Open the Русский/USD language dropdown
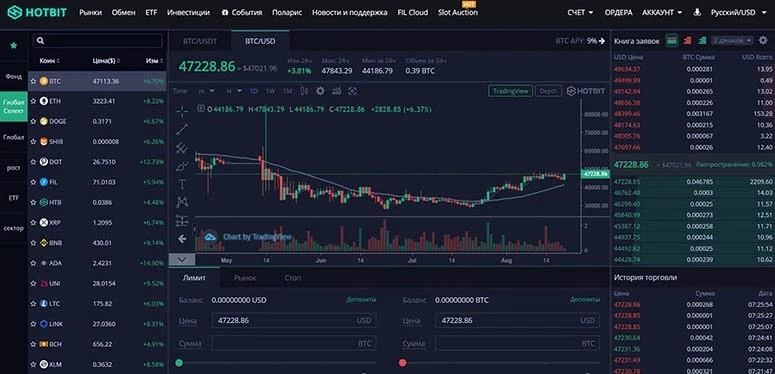The width and height of the screenshot is (775, 374). (737, 12)
